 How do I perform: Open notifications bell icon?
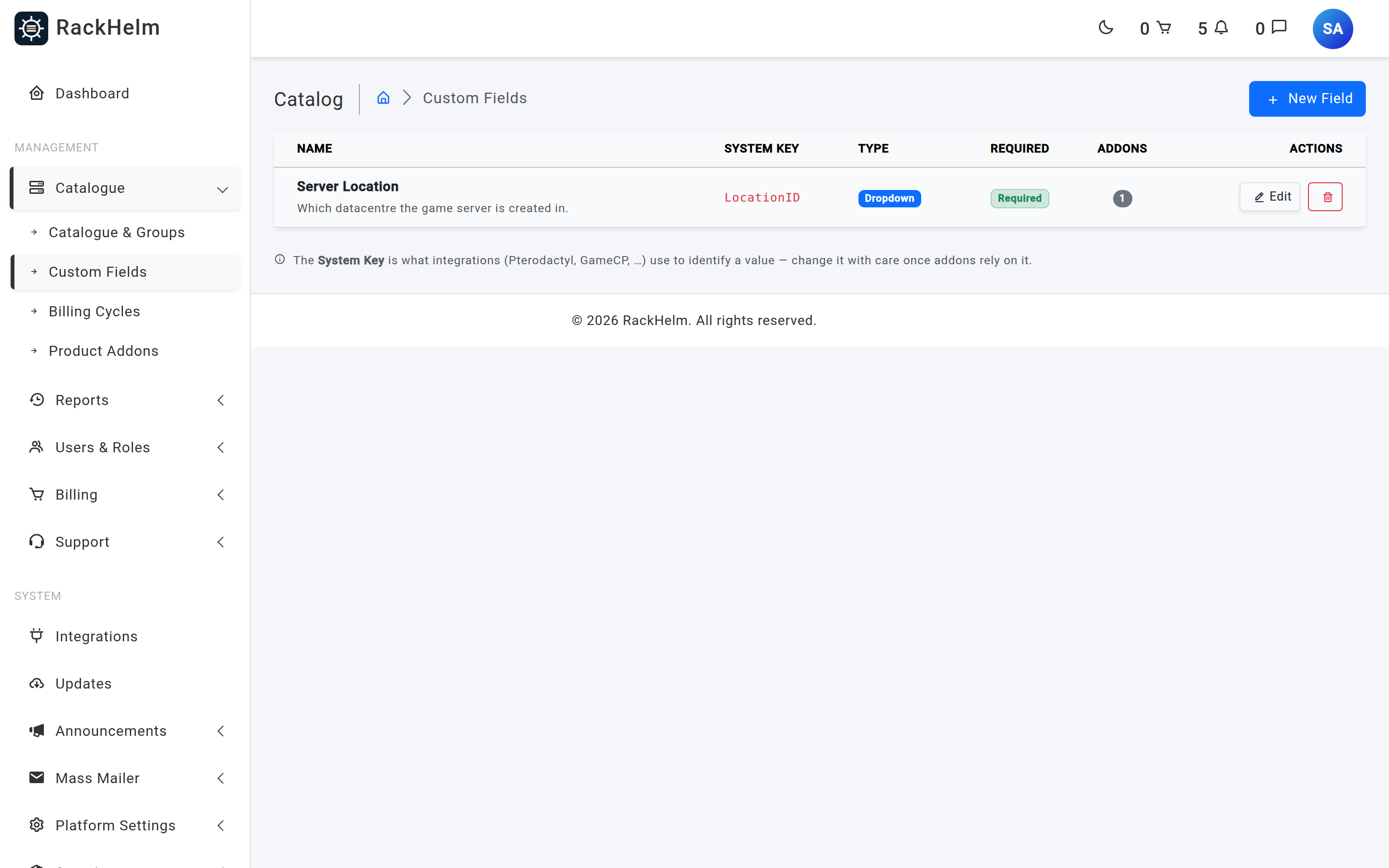[1221, 27]
